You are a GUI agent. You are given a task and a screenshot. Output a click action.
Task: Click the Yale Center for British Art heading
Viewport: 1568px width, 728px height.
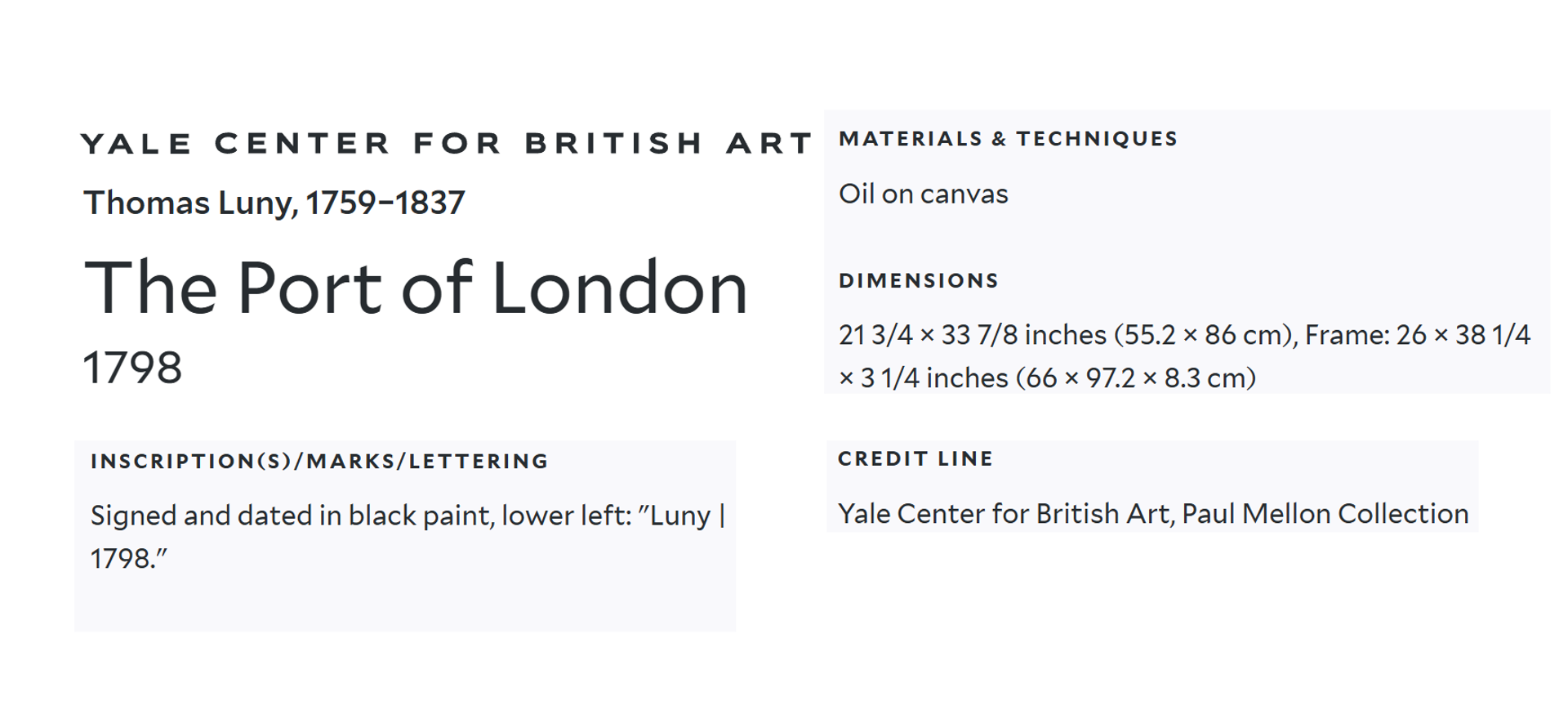(x=446, y=143)
